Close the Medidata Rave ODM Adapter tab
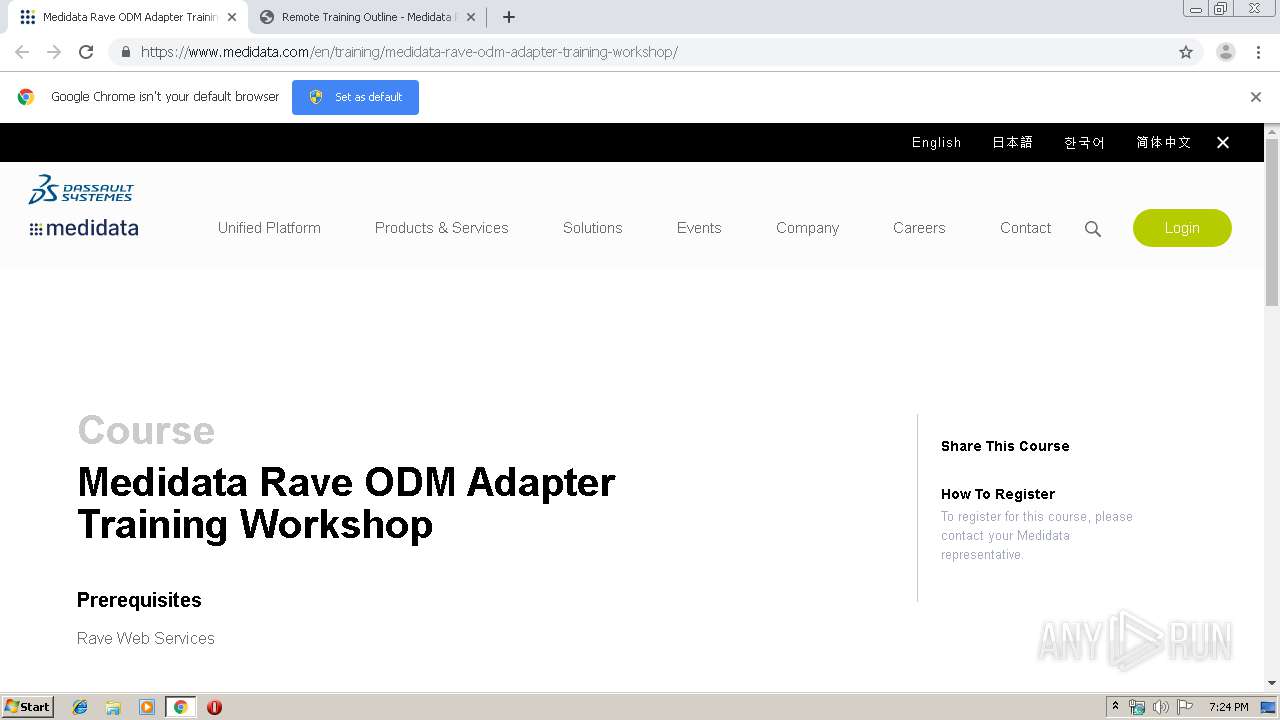Screen dimensions: 1280x720 [232, 17]
